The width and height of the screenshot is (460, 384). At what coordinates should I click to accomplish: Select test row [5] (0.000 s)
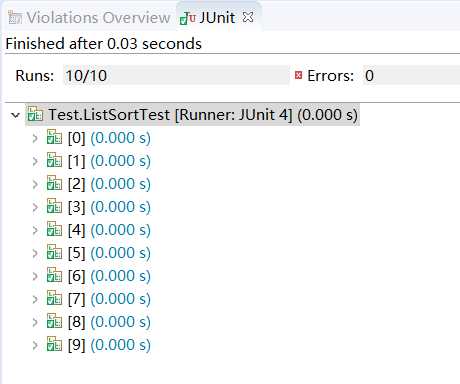pos(109,253)
